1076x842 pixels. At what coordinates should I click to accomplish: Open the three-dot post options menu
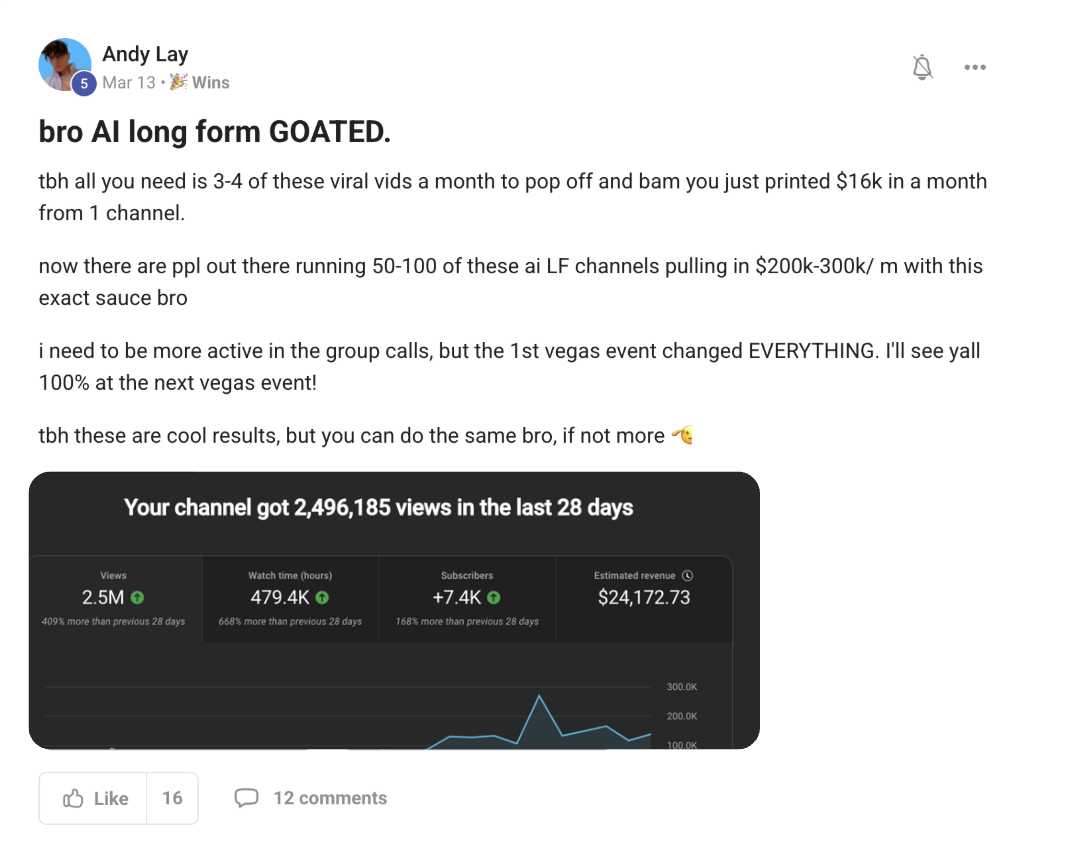point(974,67)
